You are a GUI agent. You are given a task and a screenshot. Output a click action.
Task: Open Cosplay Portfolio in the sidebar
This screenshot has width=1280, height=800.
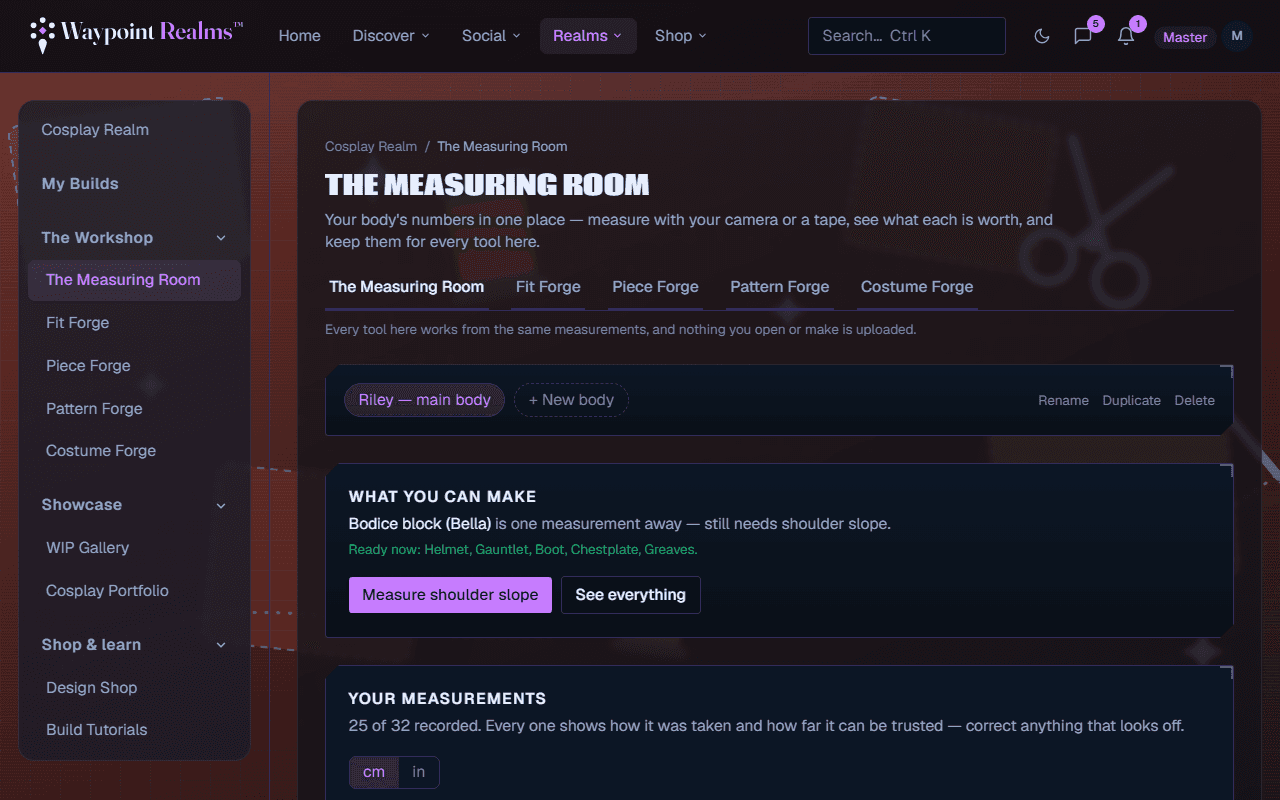pos(135,591)
